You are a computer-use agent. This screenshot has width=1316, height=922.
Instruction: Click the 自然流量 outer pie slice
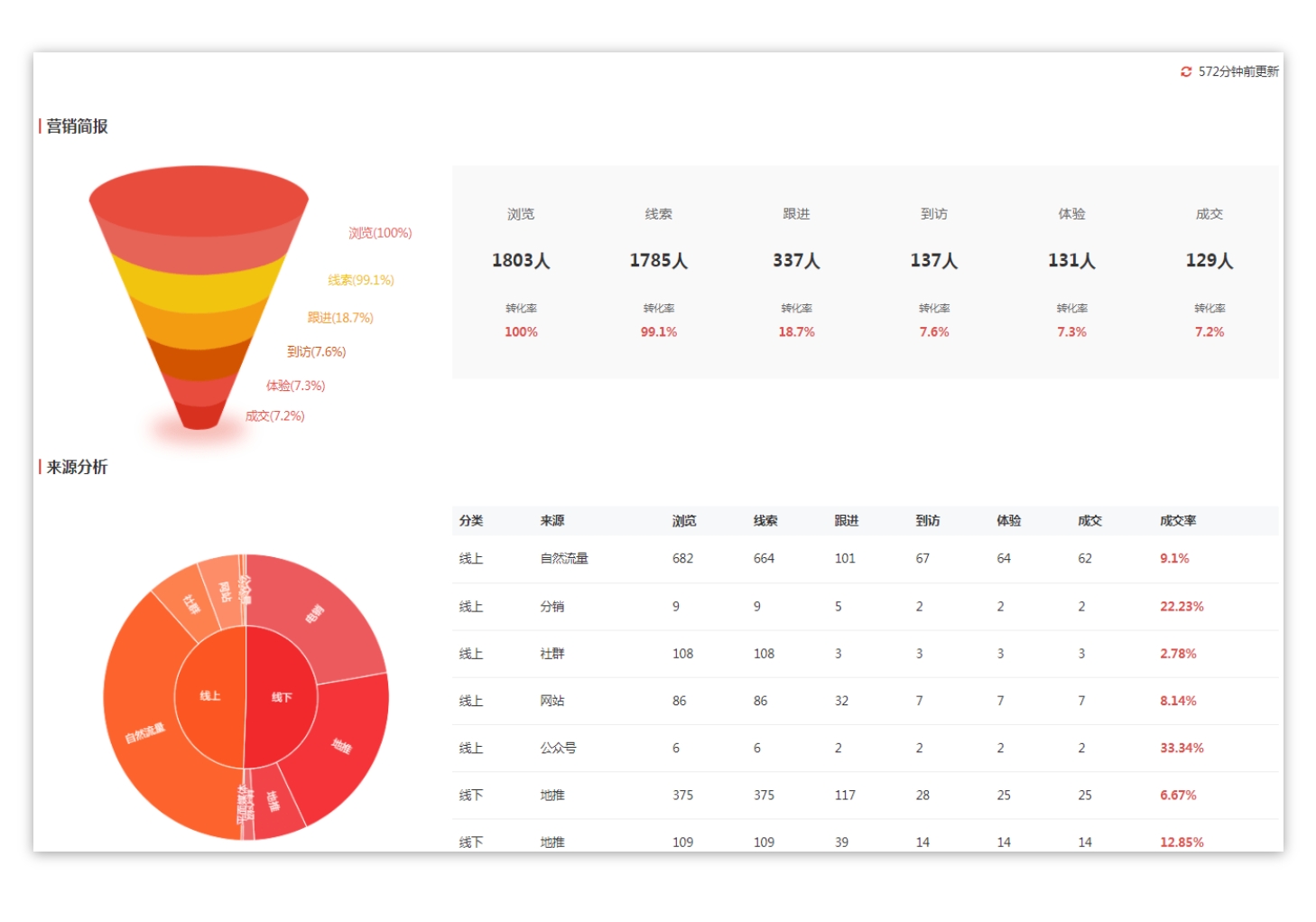[x=144, y=732]
